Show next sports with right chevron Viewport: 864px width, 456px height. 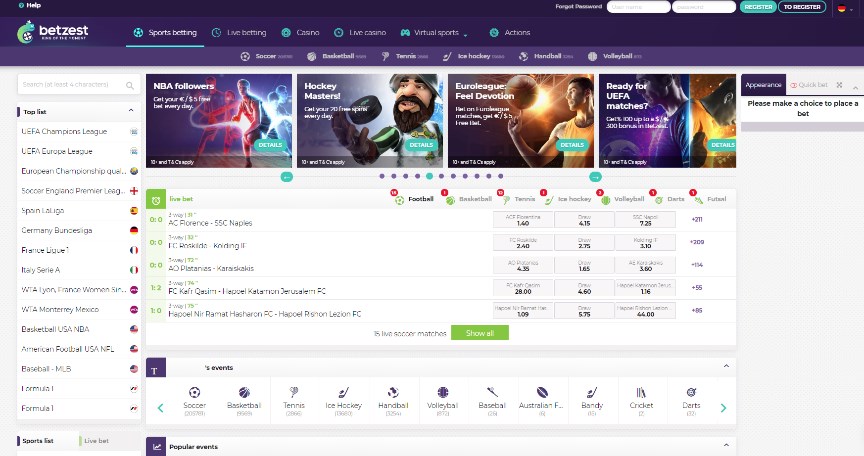click(723, 408)
